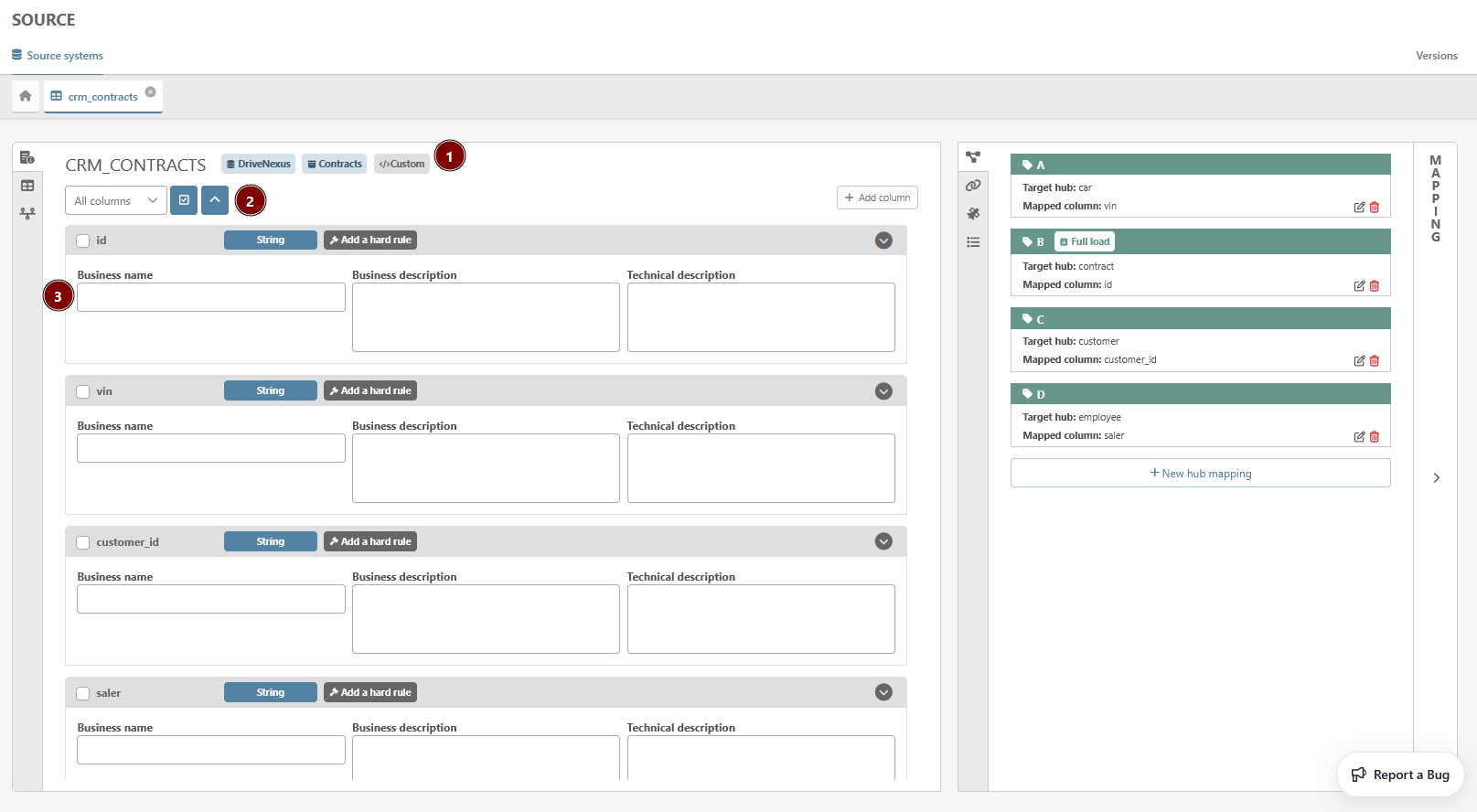1477x812 pixels.
Task: Delete hub mapping A with trash icon
Action: pos(1375,208)
